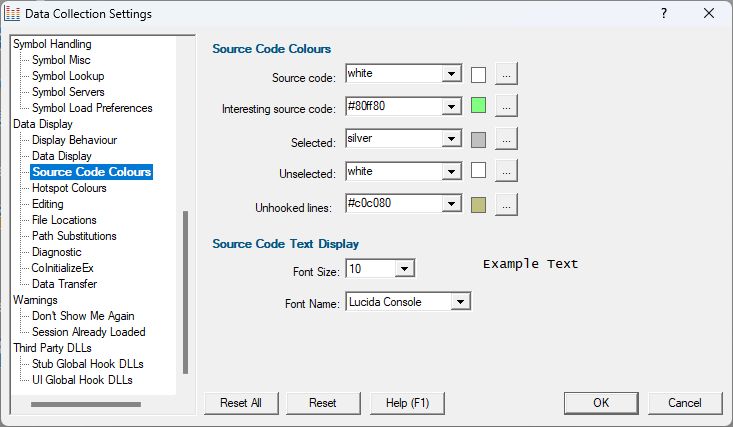Open Editing settings page
This screenshot has width=733, height=427.
48,204
